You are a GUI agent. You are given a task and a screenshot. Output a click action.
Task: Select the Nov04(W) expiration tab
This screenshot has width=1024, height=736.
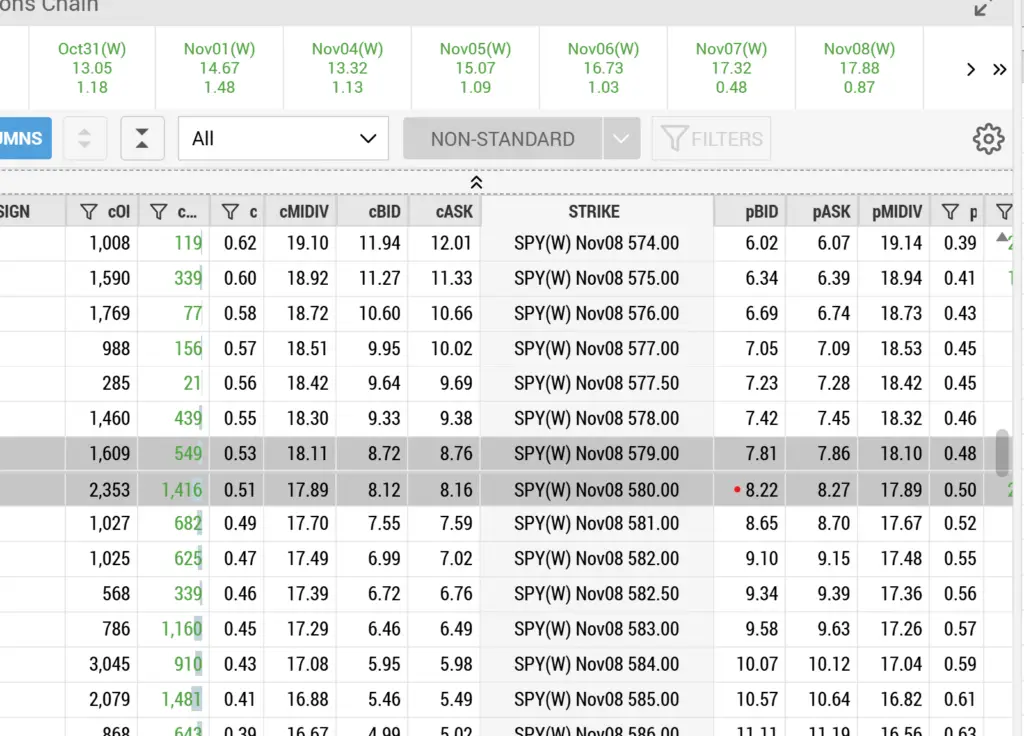click(x=347, y=68)
